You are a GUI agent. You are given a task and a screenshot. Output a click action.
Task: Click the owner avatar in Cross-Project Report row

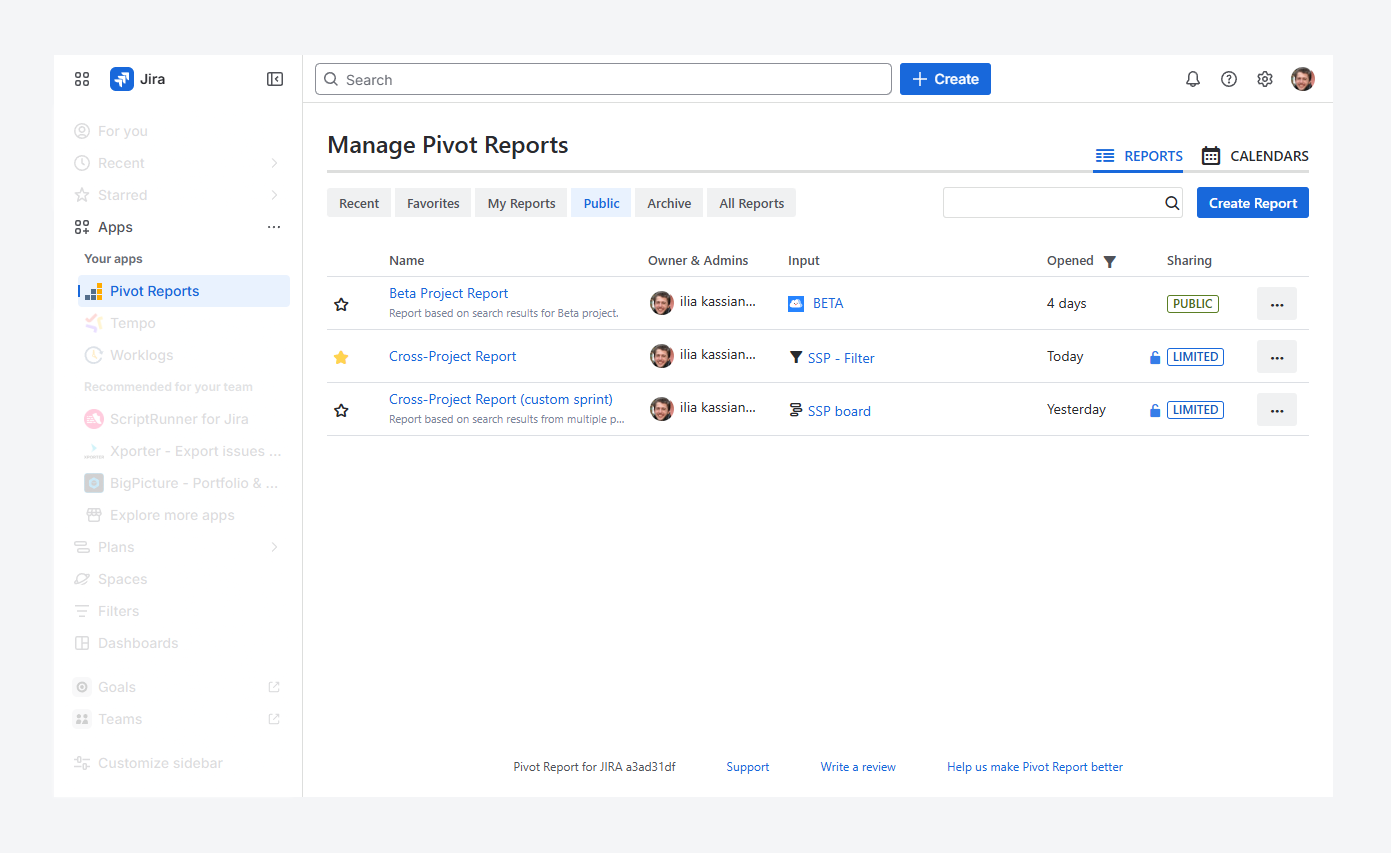pos(662,356)
